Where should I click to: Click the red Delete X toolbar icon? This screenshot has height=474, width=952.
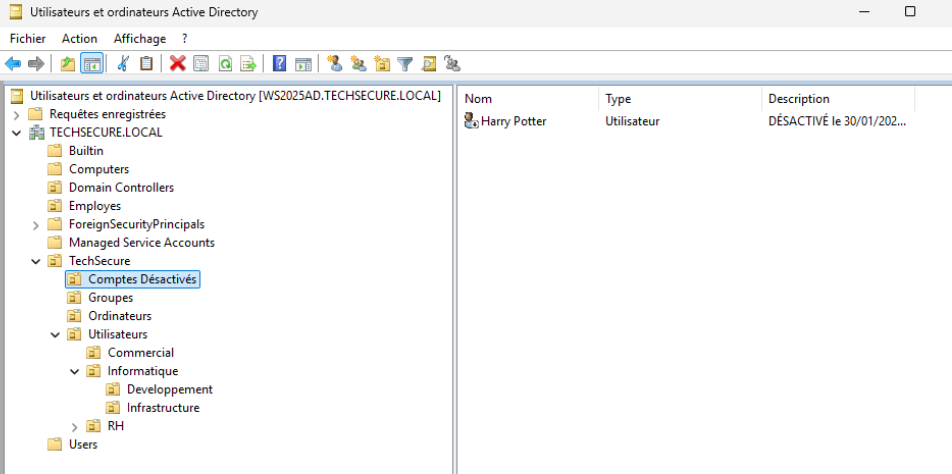[x=177, y=64]
